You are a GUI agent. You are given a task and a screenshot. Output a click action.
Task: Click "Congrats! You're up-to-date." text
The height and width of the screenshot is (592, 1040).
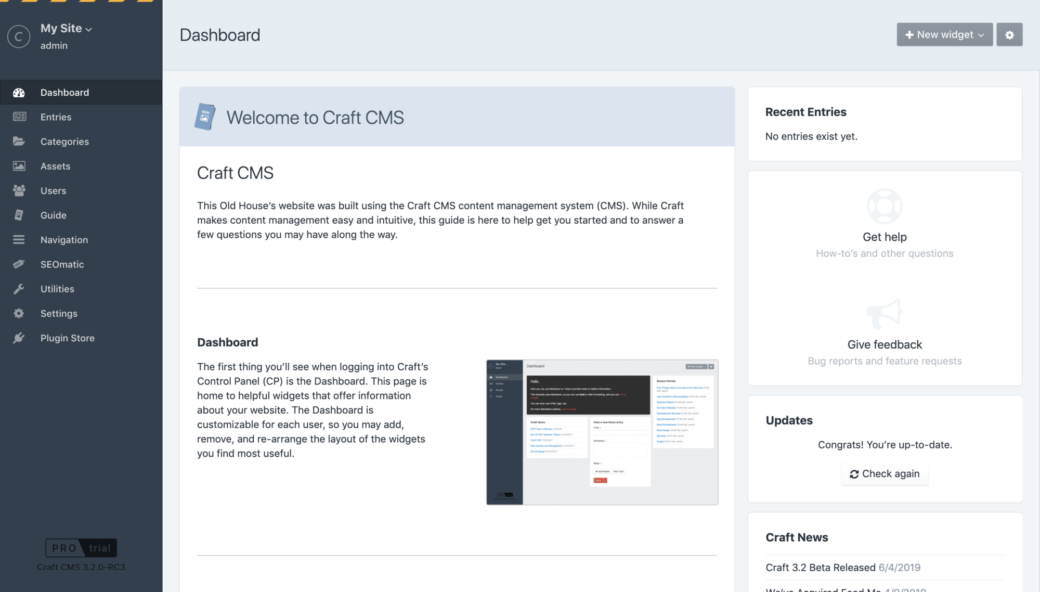884,445
